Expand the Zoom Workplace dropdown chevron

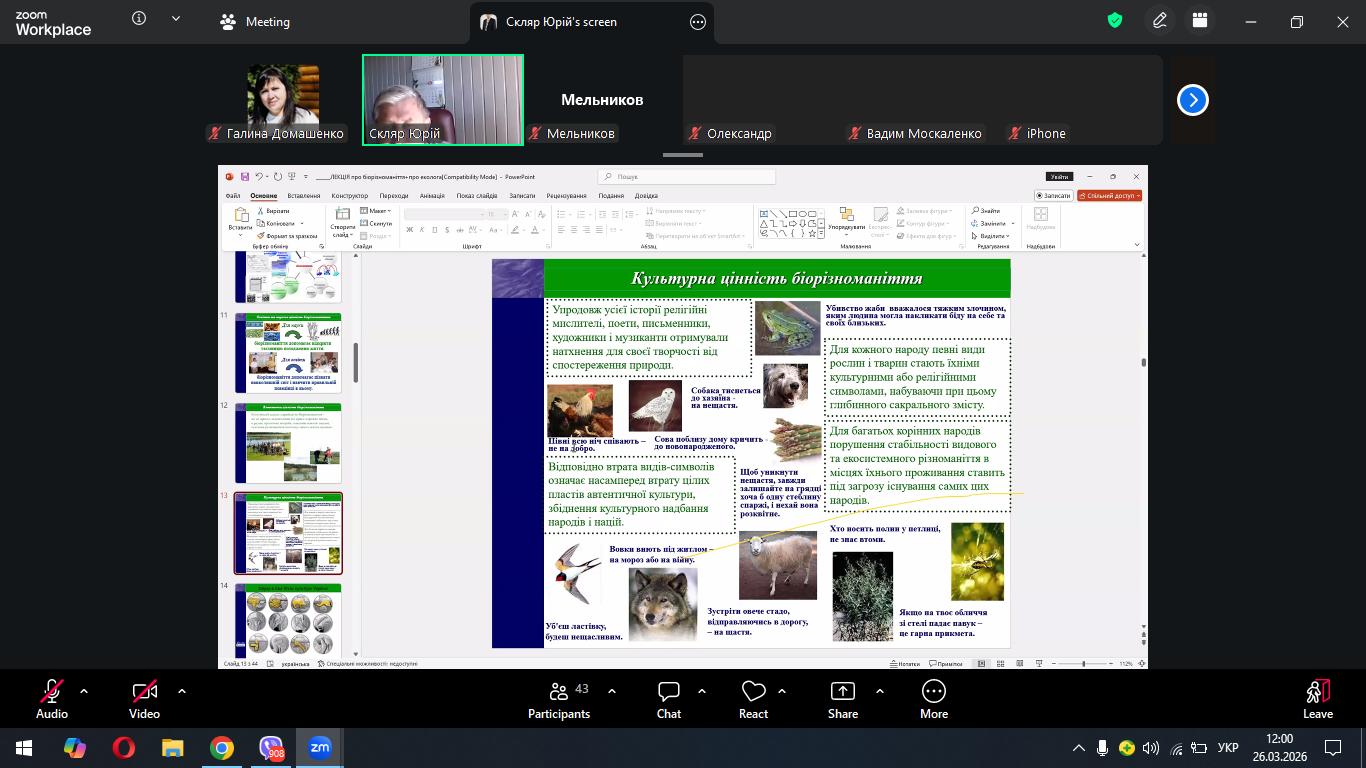[177, 19]
